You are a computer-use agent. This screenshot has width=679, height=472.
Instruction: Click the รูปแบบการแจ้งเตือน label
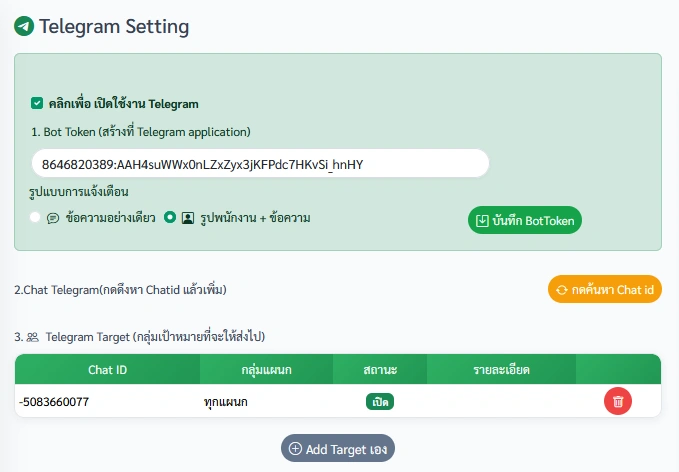click(x=79, y=192)
